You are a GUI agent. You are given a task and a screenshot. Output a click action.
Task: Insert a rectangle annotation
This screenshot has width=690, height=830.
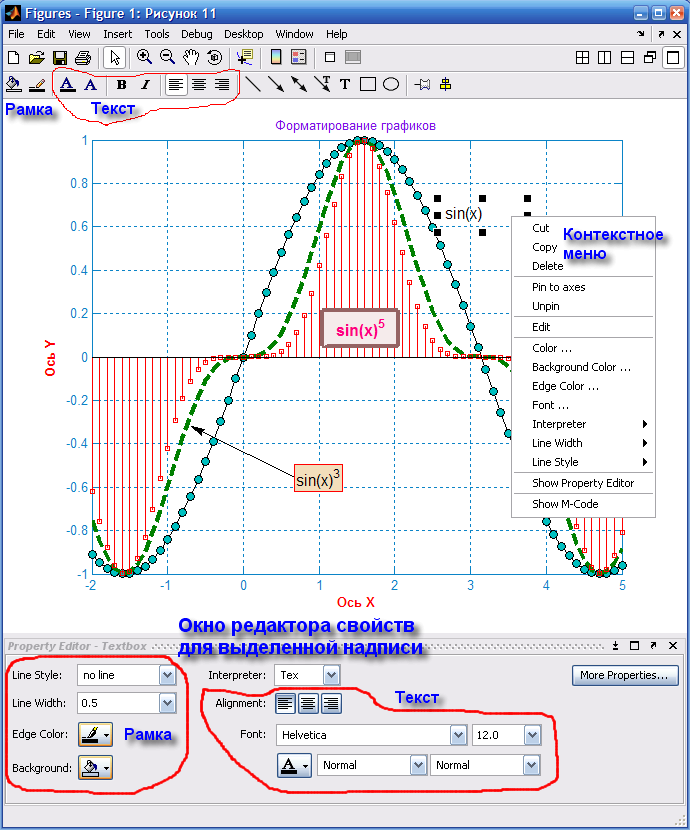[x=368, y=84]
